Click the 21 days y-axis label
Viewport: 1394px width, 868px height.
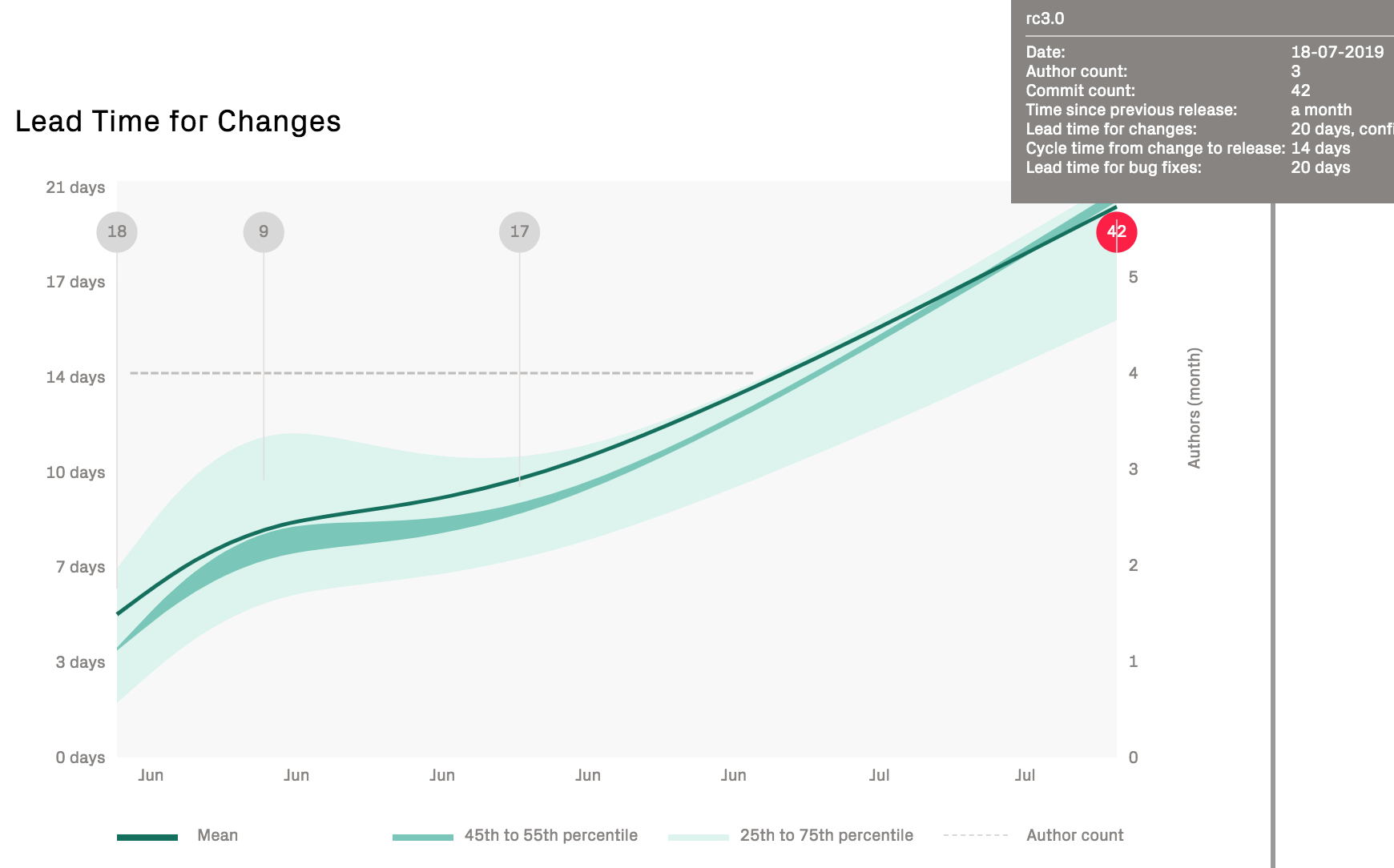point(75,187)
